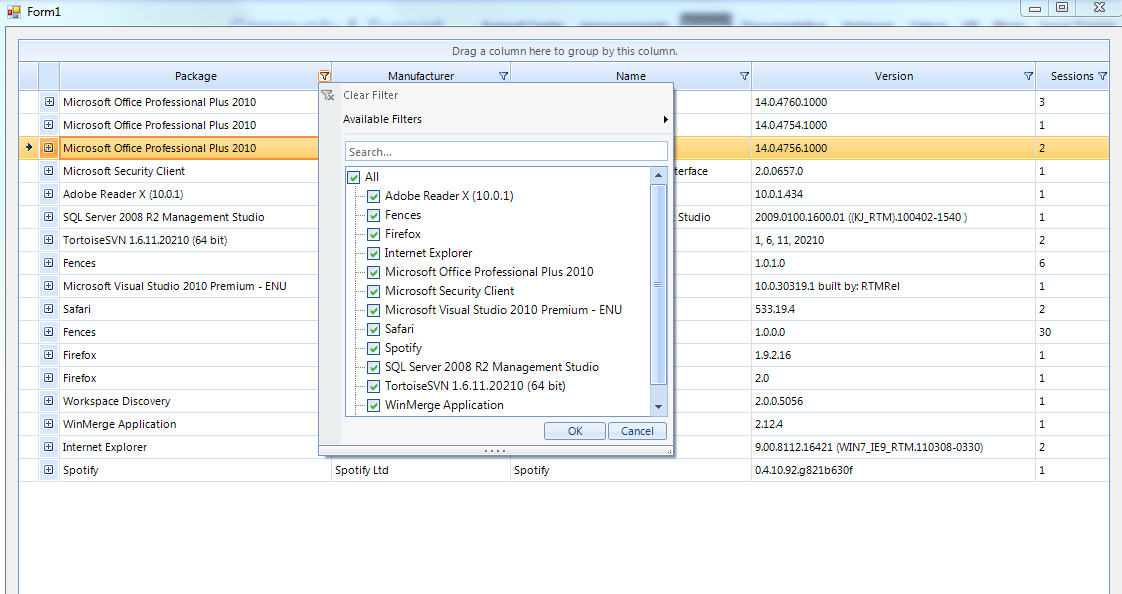1122x594 pixels.
Task: Expand the Spotify row
Action: 49,469
